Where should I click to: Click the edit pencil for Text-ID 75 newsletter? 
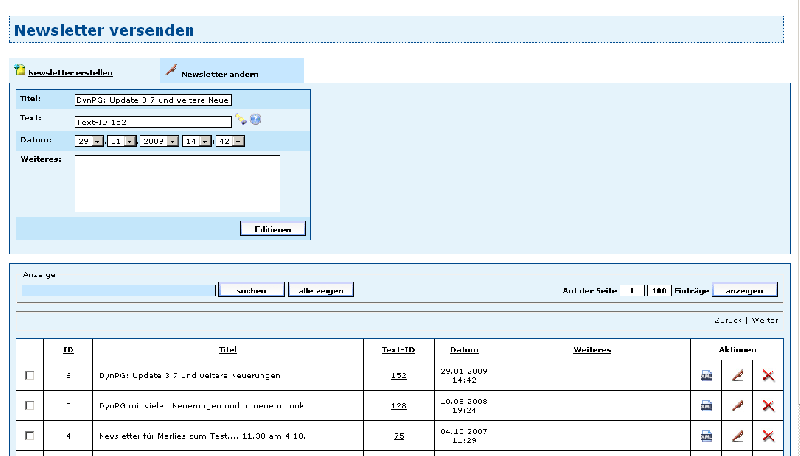pyautogui.click(x=738, y=435)
